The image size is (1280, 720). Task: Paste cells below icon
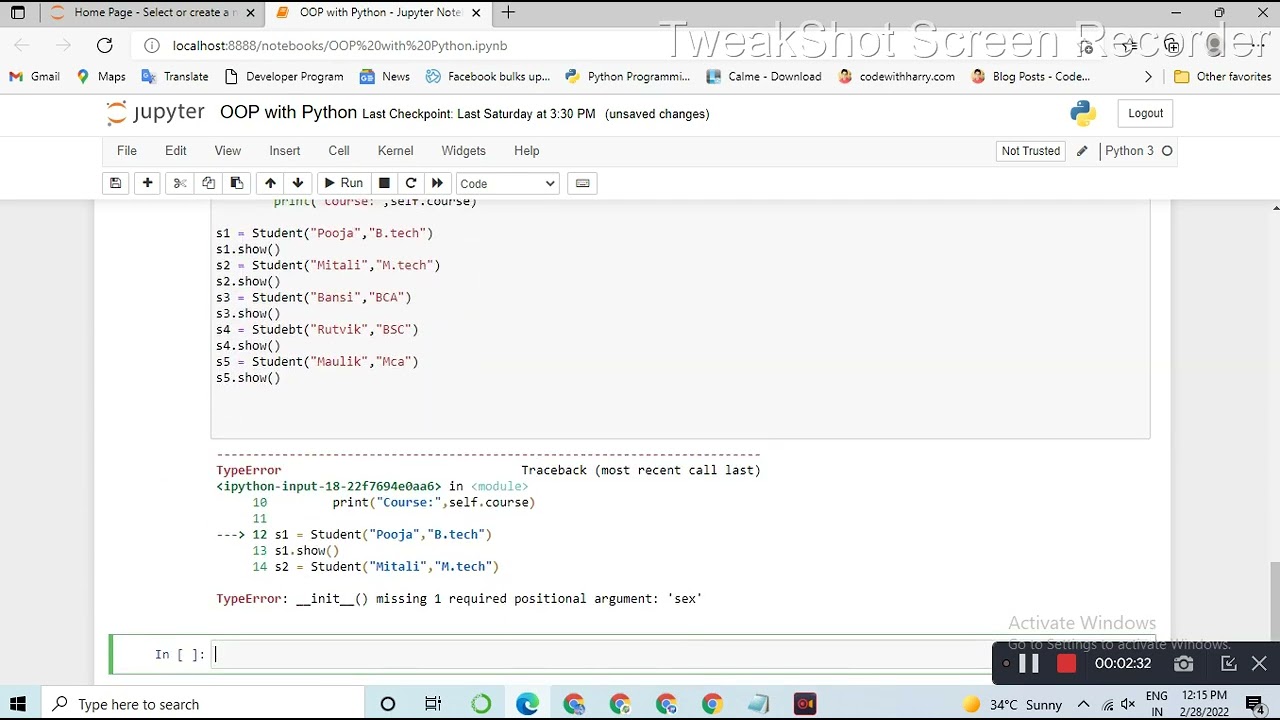click(237, 183)
